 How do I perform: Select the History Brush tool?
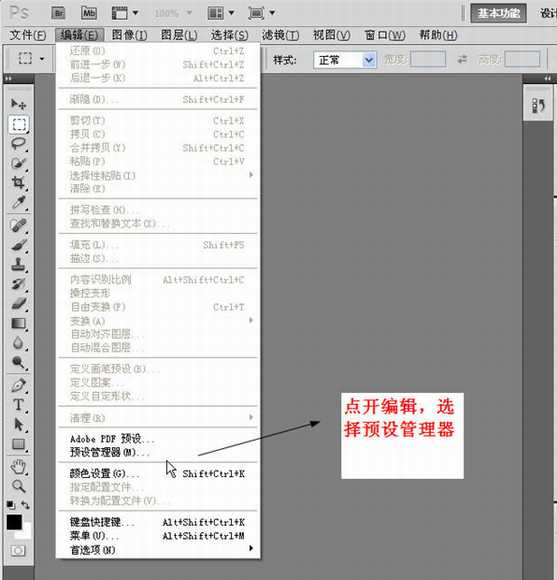click(x=18, y=284)
